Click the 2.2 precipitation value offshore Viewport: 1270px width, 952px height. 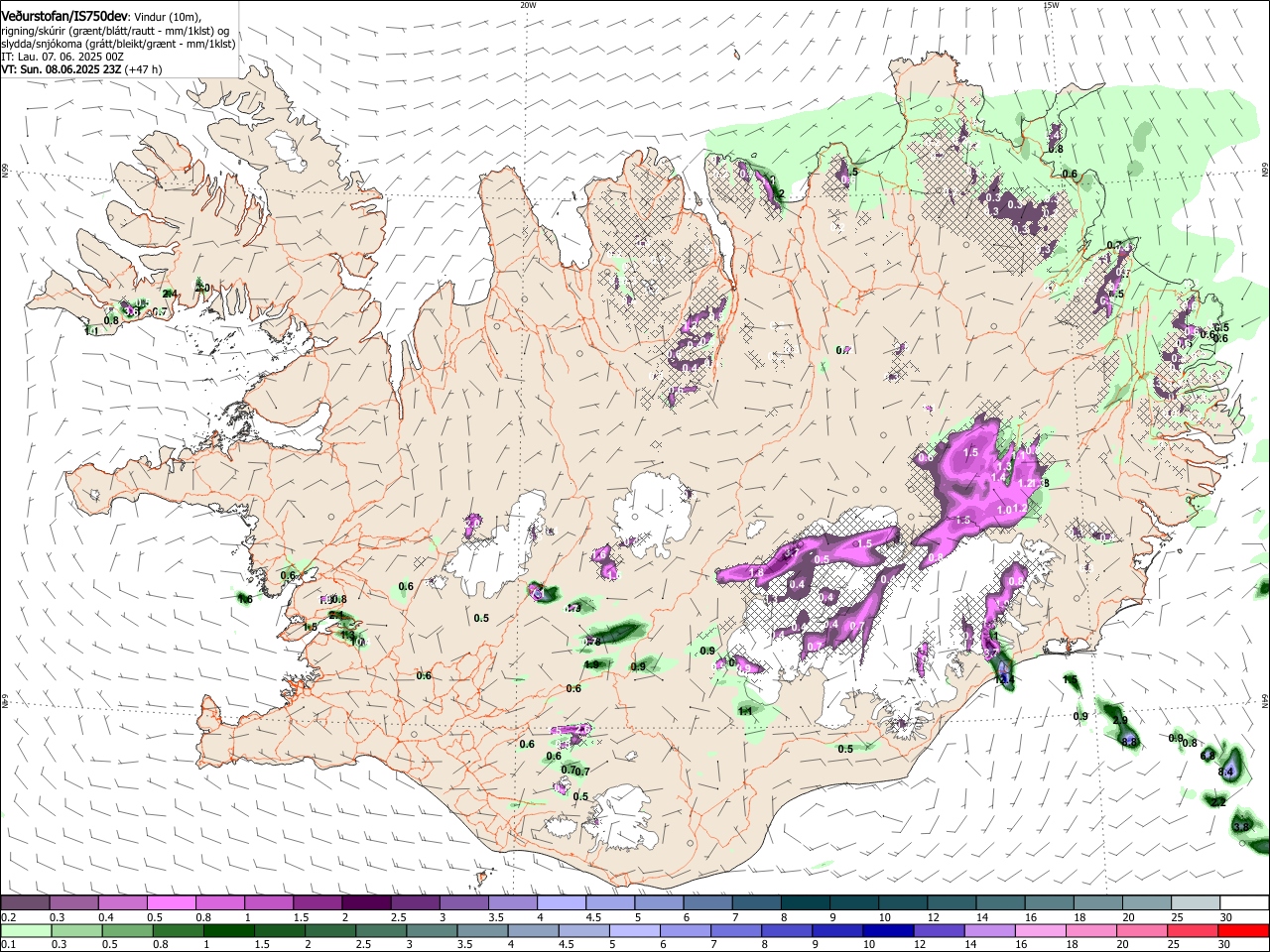pos(1219,801)
